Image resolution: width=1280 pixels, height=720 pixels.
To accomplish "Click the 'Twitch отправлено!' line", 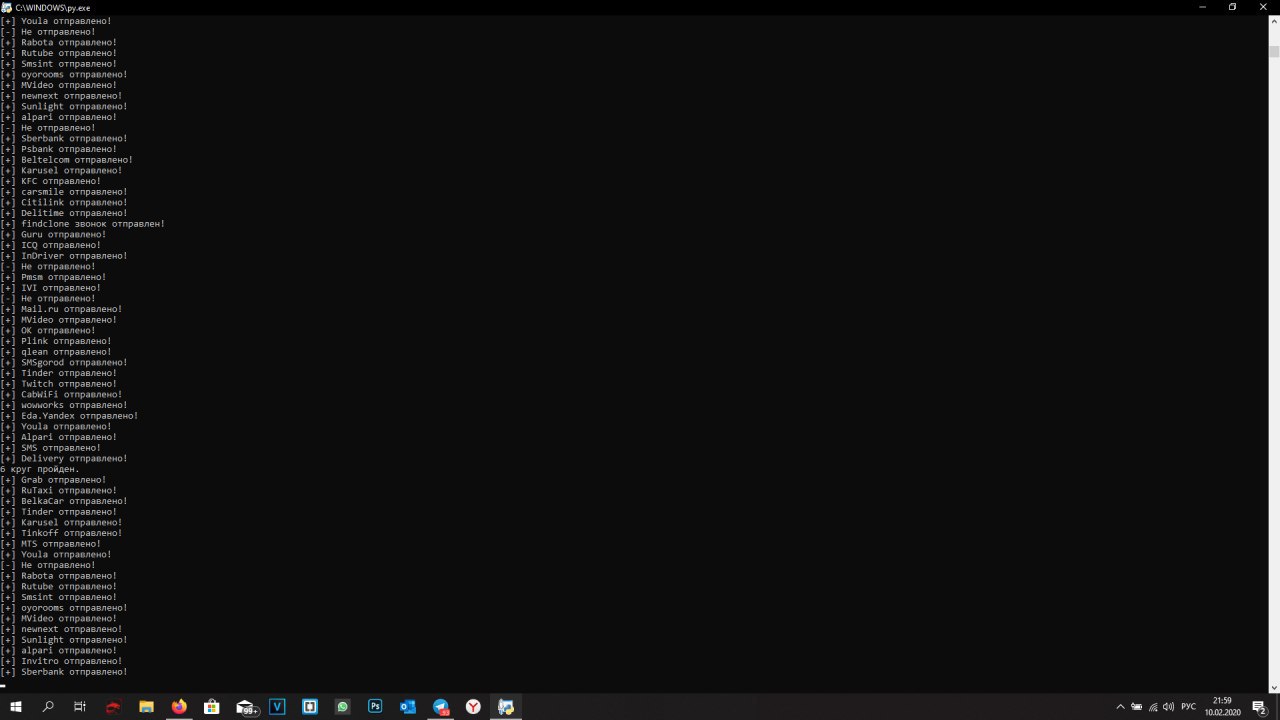I will pyautogui.click(x=59, y=384).
